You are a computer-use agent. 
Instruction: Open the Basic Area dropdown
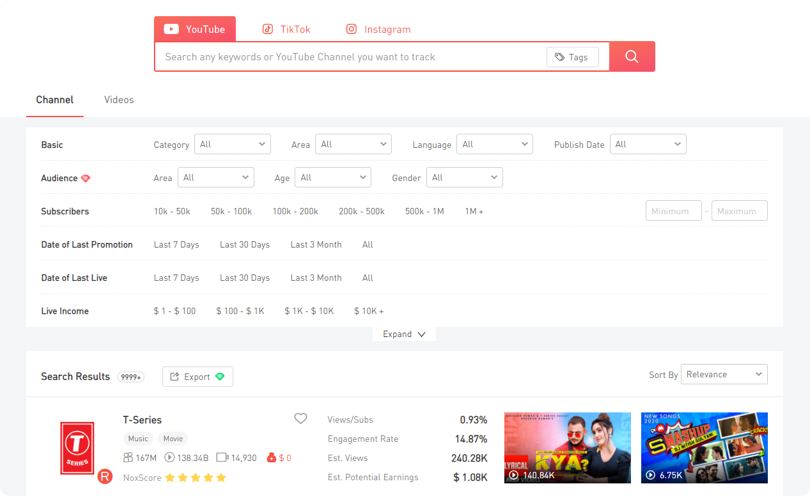pos(353,144)
